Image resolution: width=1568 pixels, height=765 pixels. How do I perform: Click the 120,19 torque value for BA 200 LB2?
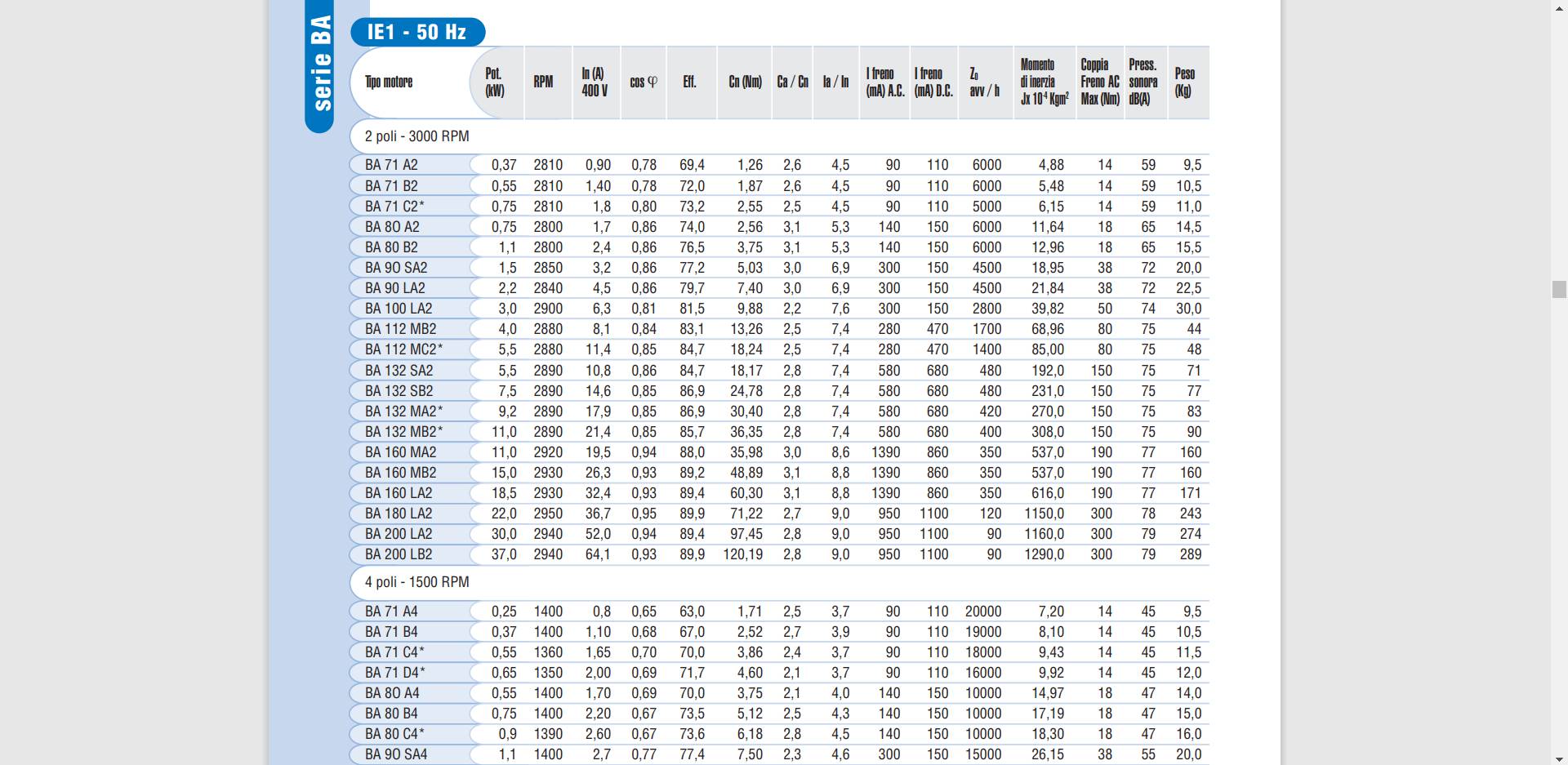(x=743, y=554)
